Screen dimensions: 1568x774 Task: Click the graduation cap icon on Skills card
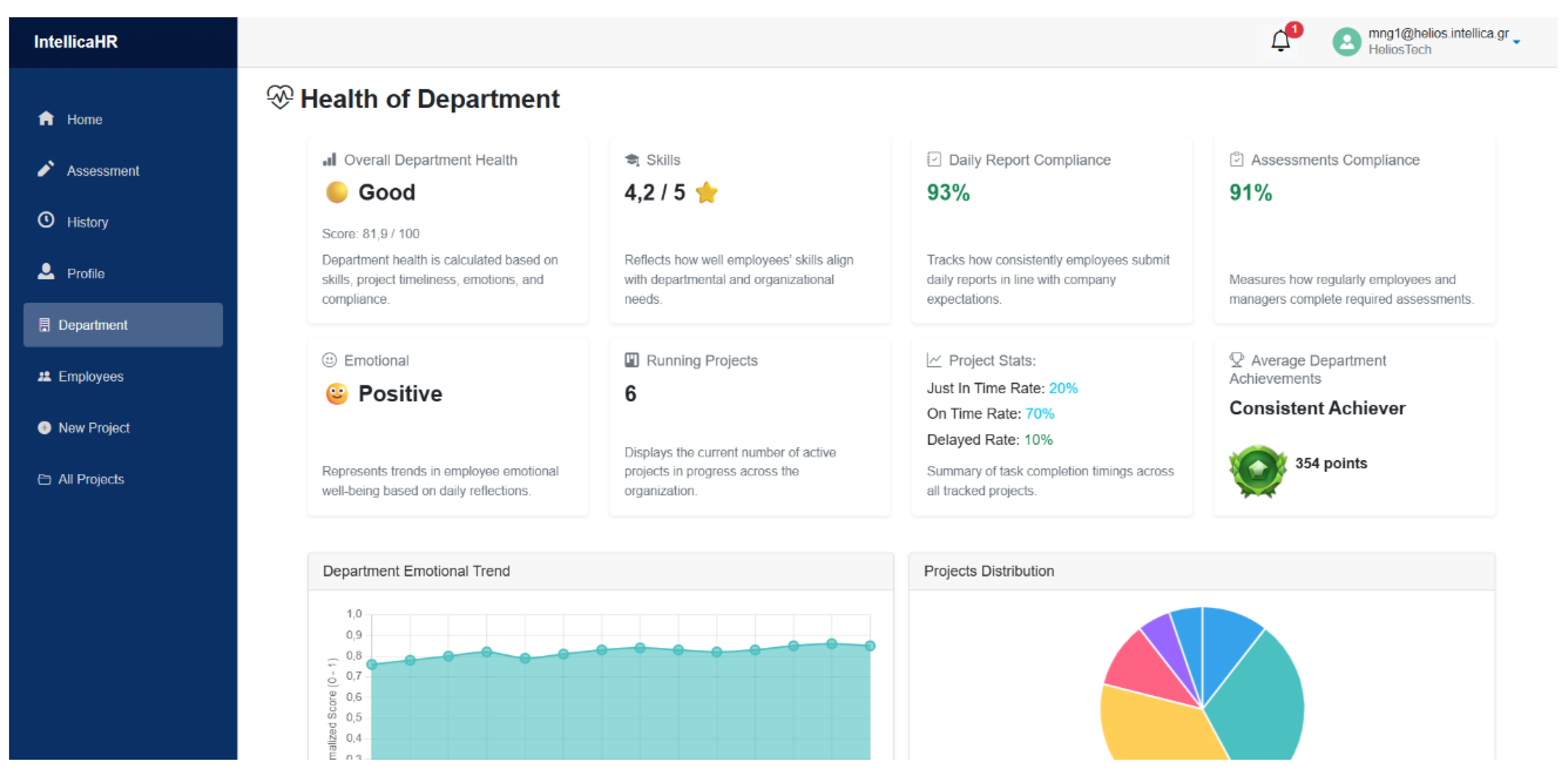[632, 159]
